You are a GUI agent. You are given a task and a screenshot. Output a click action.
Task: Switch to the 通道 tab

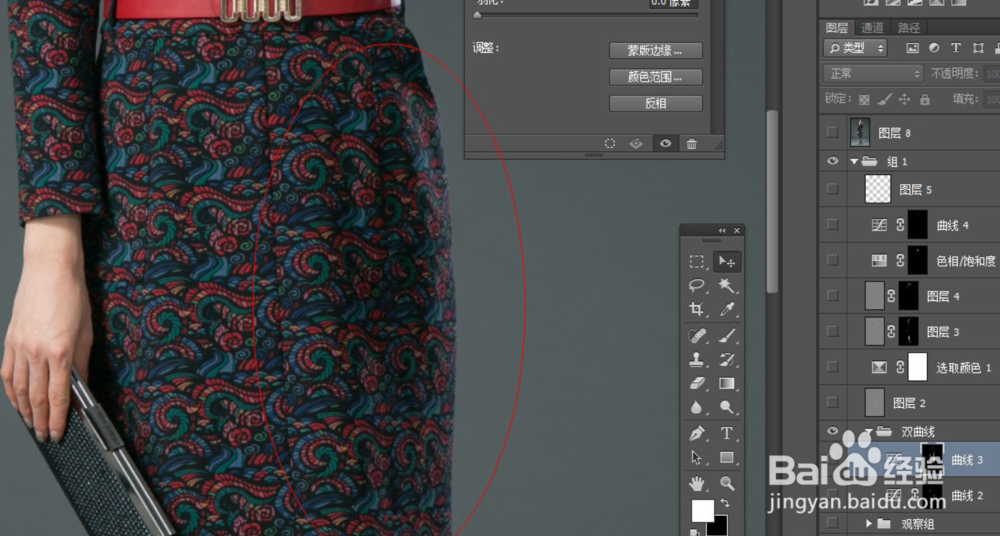872,27
